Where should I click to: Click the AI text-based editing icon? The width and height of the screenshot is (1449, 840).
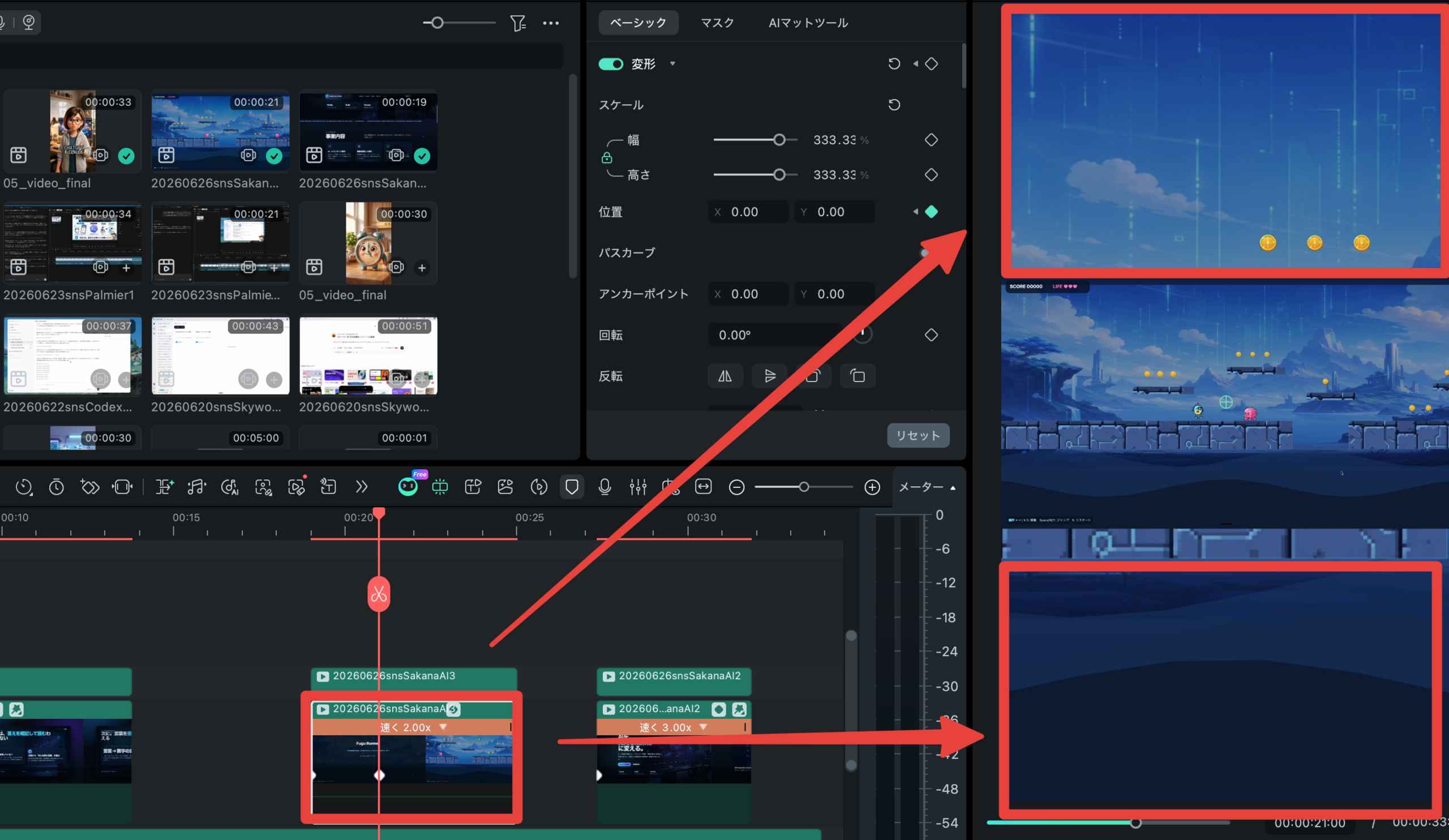click(x=164, y=487)
